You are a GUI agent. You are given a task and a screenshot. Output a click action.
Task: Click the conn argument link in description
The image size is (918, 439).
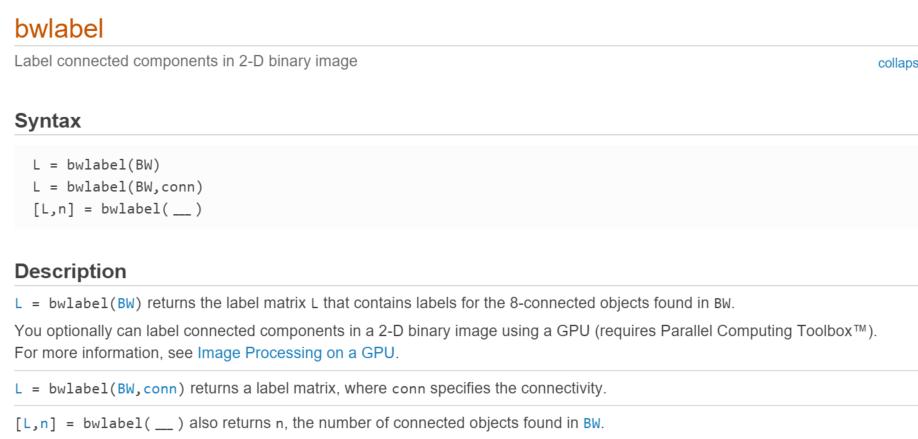[160, 389]
